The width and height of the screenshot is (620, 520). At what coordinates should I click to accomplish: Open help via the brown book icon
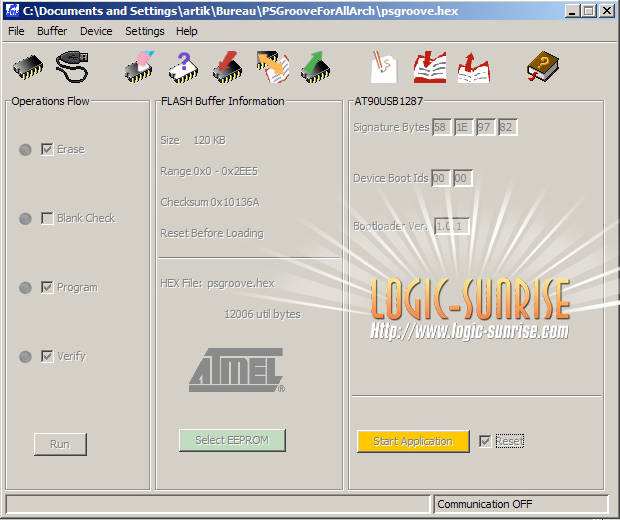tap(543, 66)
